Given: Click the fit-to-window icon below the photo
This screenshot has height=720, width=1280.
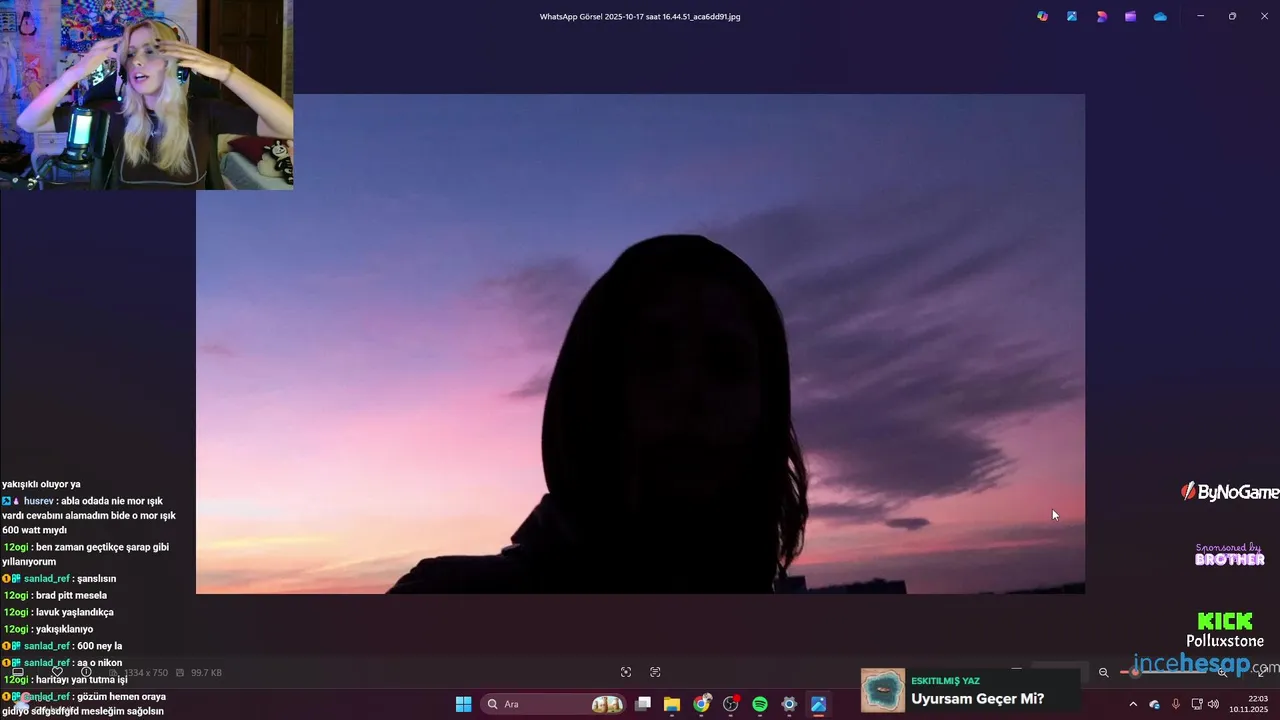Looking at the screenshot, I should tap(626, 672).
